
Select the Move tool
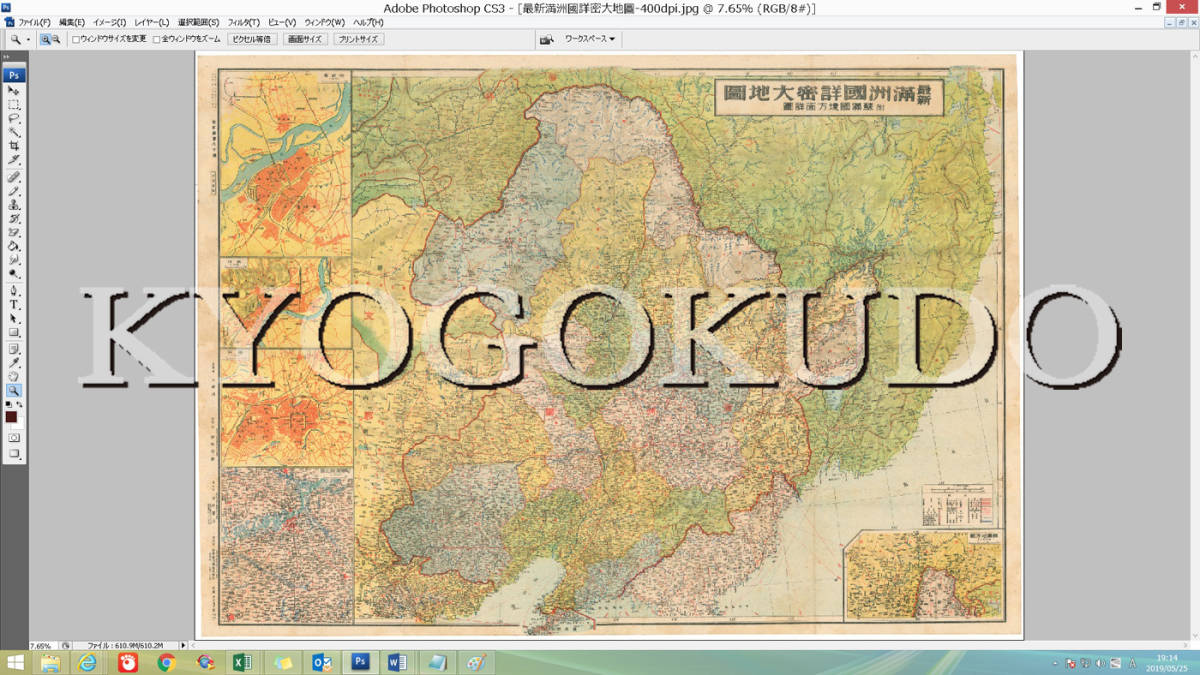pos(14,90)
